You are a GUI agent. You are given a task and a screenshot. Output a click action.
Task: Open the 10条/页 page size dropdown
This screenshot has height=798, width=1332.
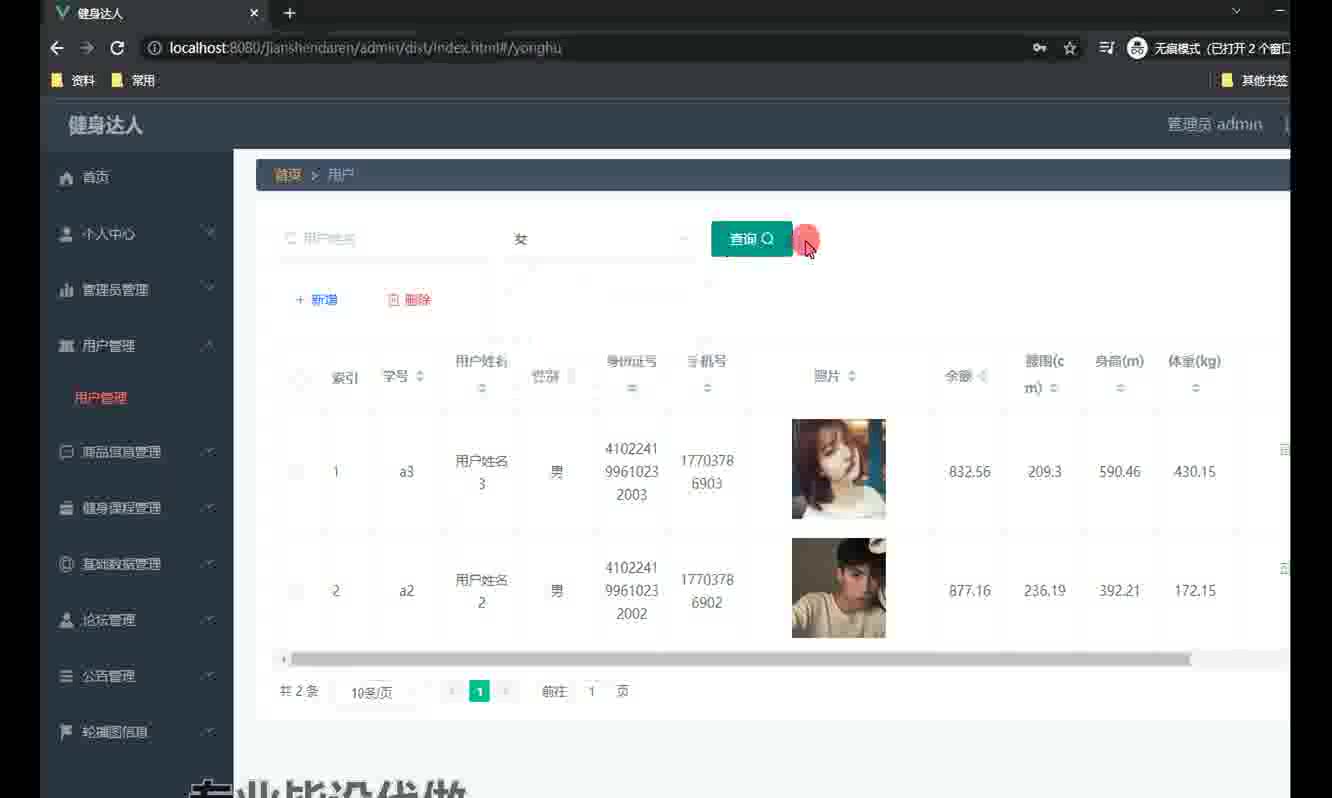click(380, 692)
